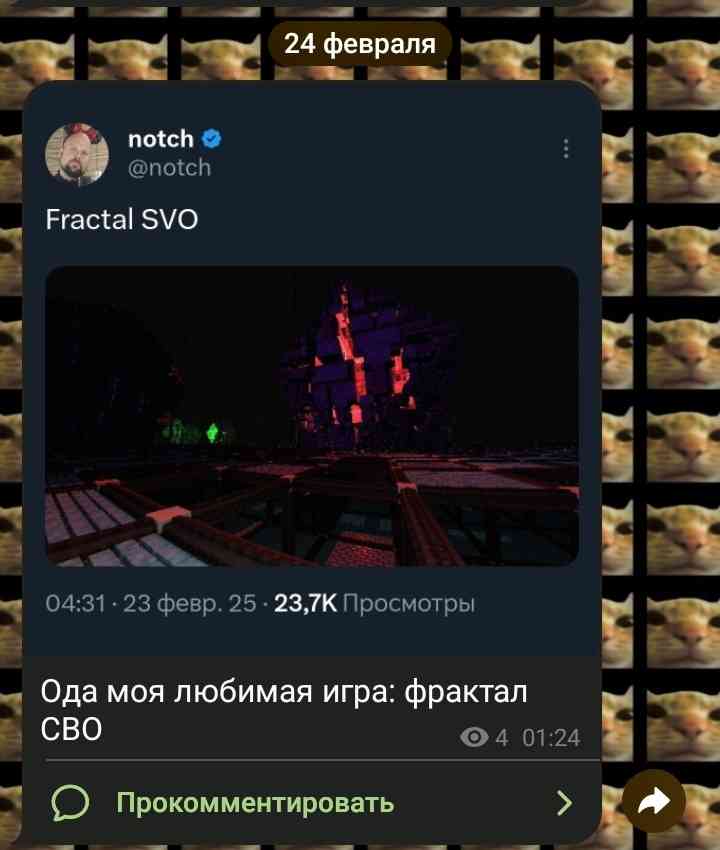720x850 pixels.
Task: Click the eye views icon on the post
Action: [474, 737]
